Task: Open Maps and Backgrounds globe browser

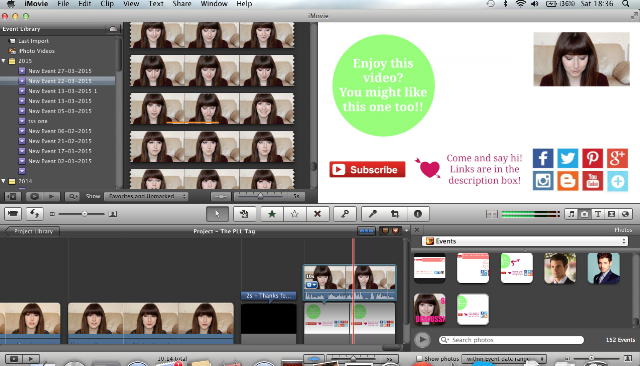Action: point(625,214)
